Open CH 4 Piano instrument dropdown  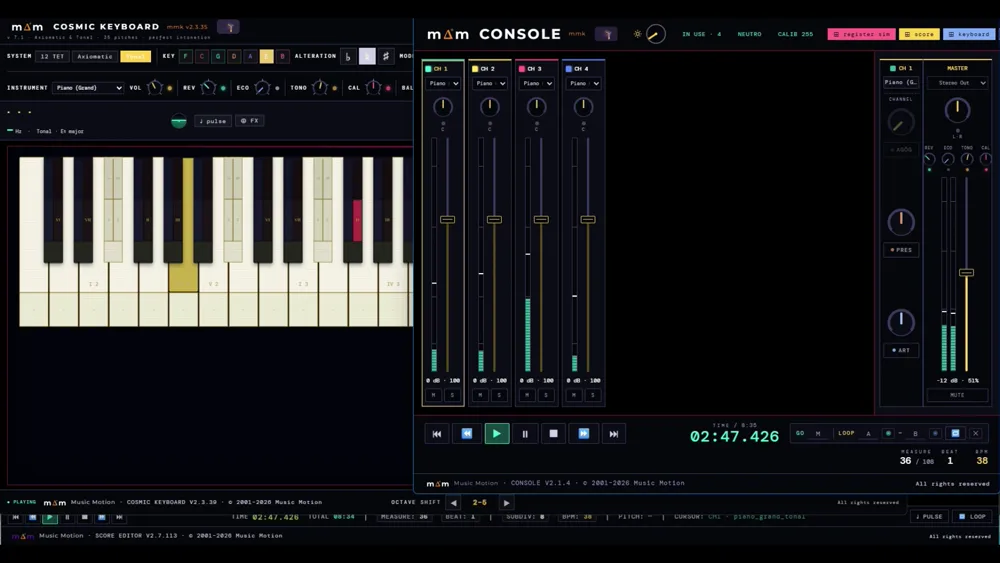583,84
